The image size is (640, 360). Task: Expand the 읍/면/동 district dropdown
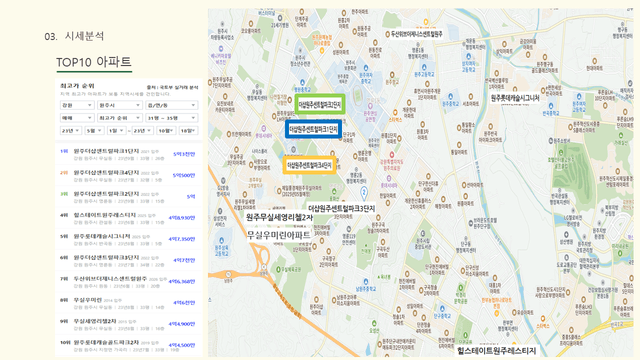coord(171,105)
